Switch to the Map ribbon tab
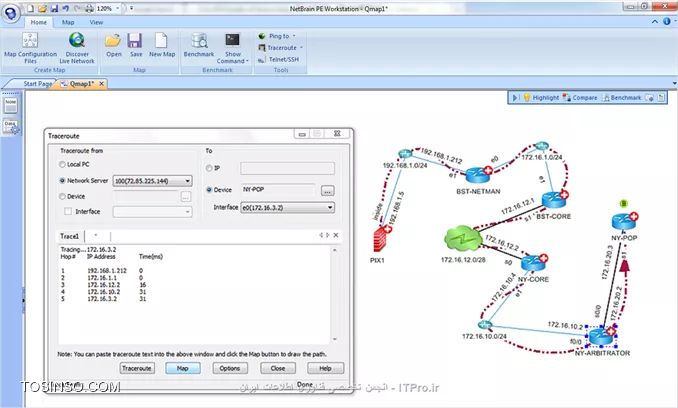This screenshot has height=408, width=678. pyautogui.click(x=68, y=22)
